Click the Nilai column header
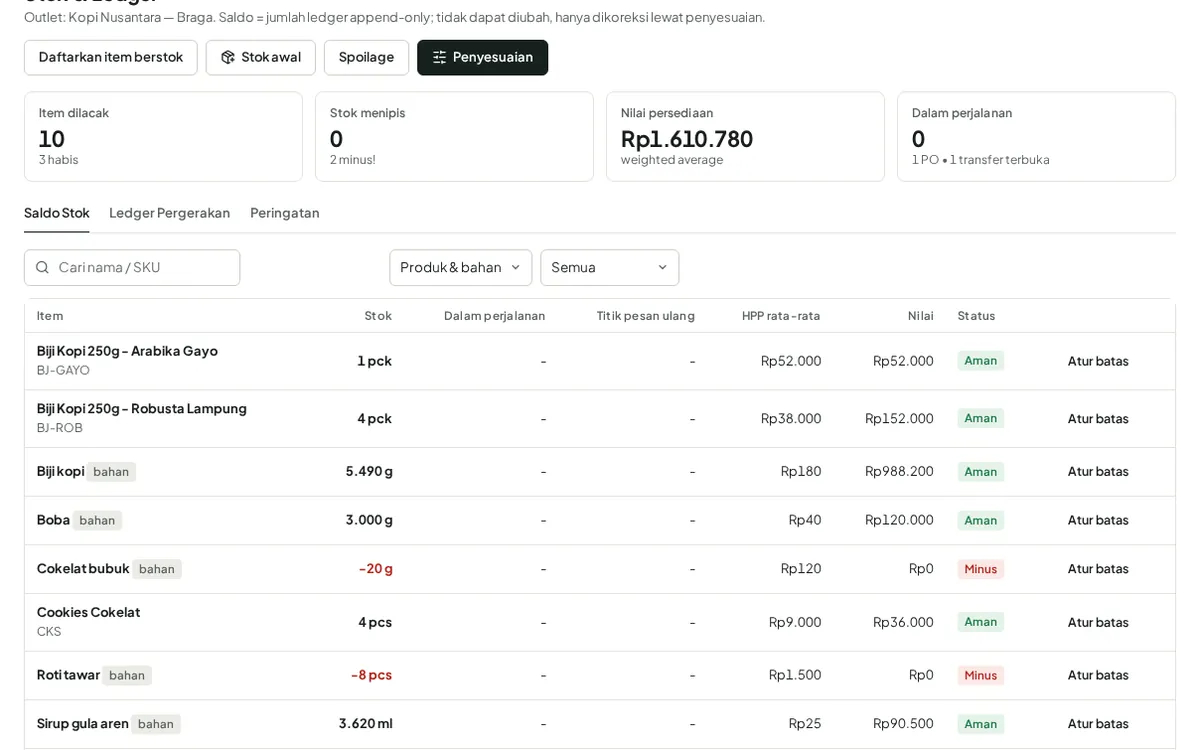Image resolution: width=1200 pixels, height=750 pixels. [x=921, y=316]
